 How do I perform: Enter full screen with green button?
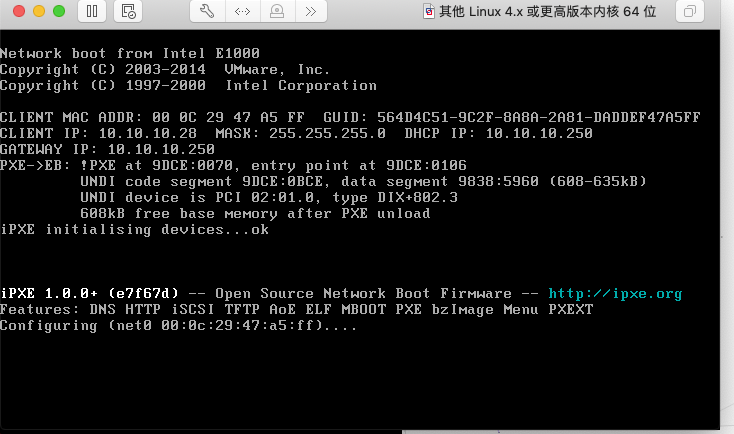59,11
